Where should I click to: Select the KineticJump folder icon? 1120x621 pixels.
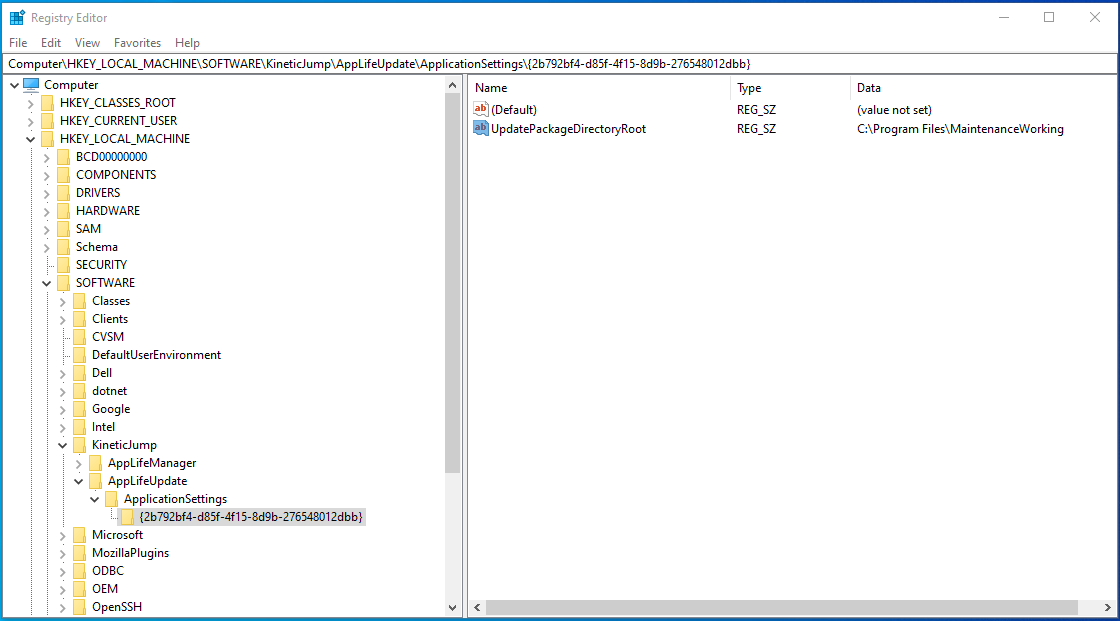[x=79, y=444]
